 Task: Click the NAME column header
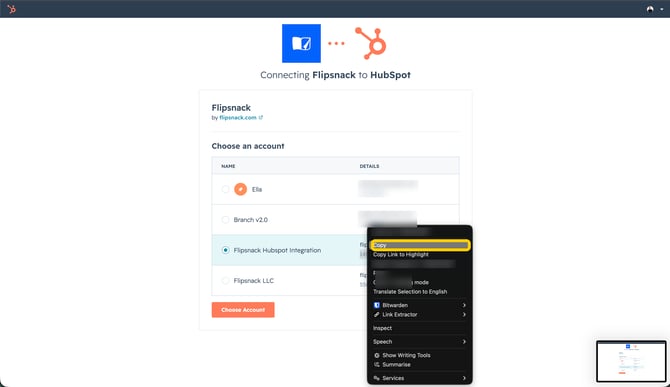228,166
